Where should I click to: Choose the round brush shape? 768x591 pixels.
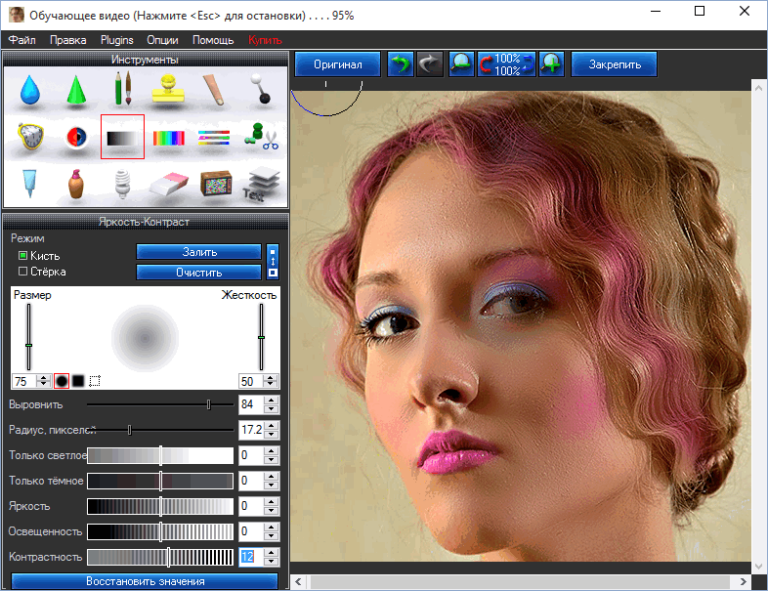61,381
